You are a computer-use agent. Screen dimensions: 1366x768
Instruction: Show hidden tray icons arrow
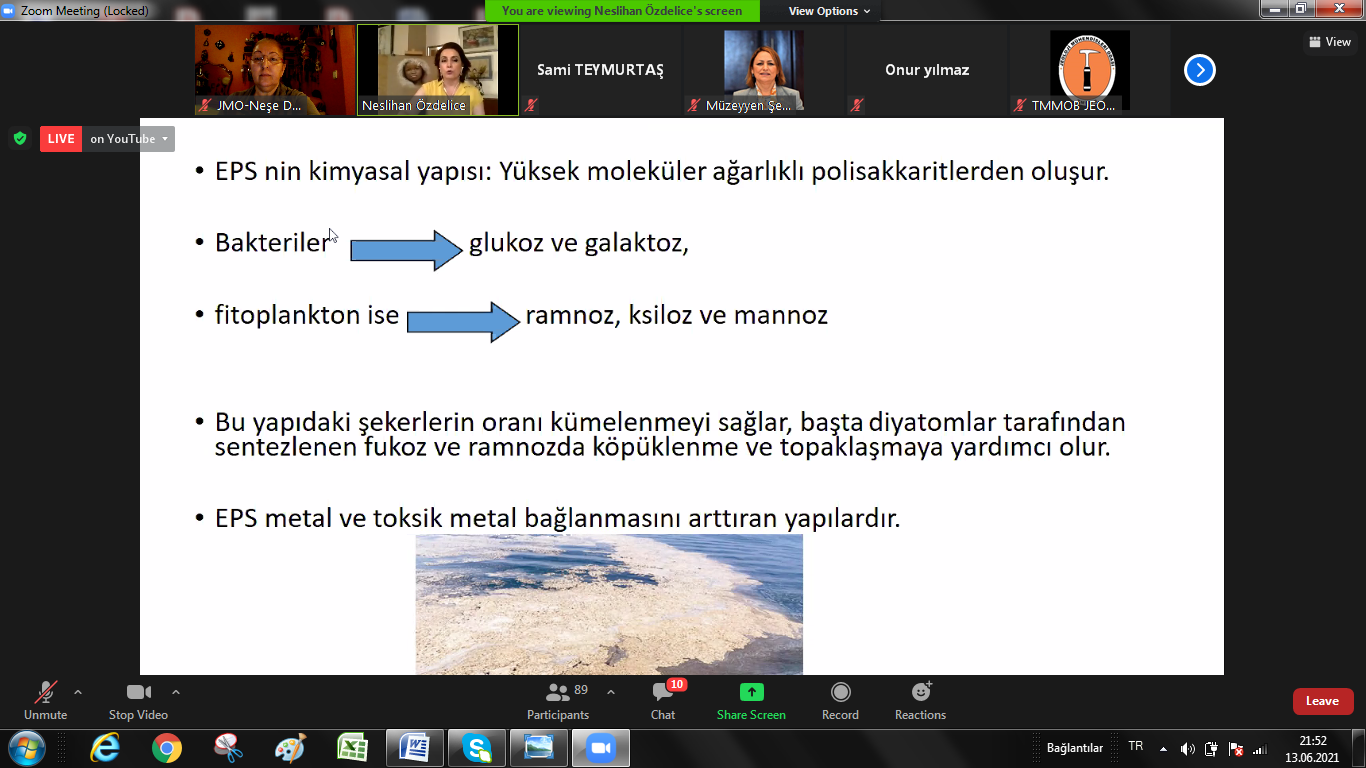point(1163,748)
